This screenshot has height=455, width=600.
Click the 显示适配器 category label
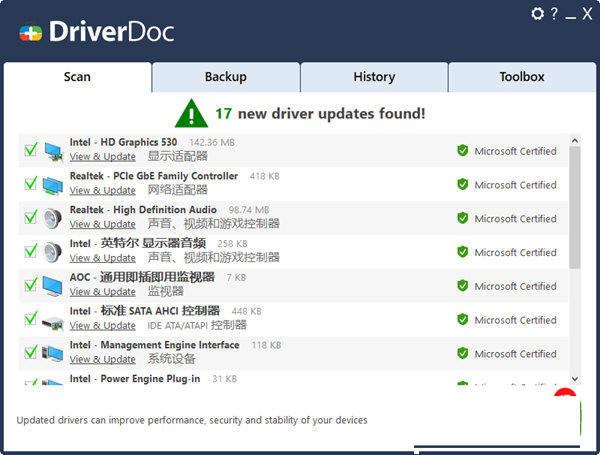click(x=178, y=156)
